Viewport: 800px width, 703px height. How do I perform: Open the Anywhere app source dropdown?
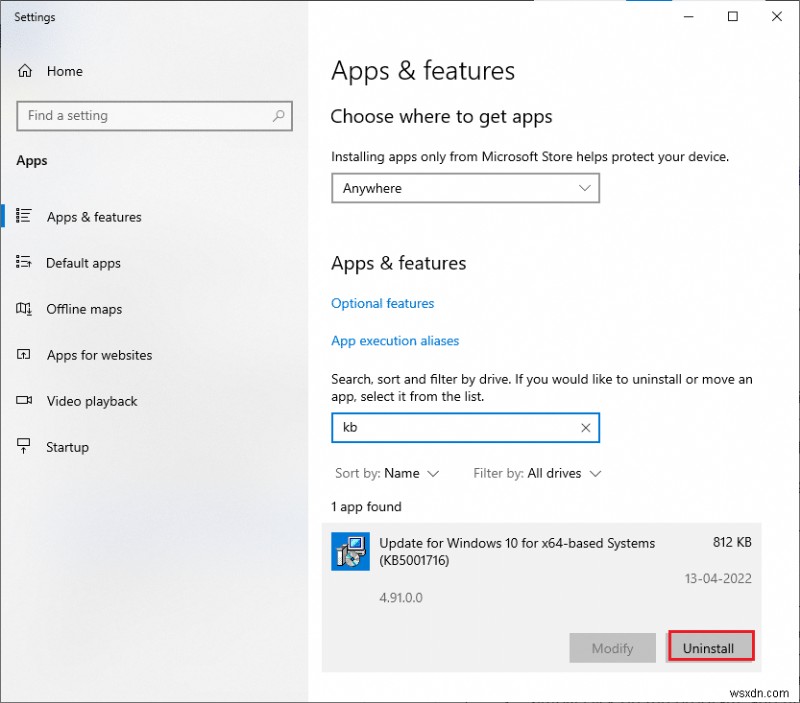pyautogui.click(x=465, y=188)
